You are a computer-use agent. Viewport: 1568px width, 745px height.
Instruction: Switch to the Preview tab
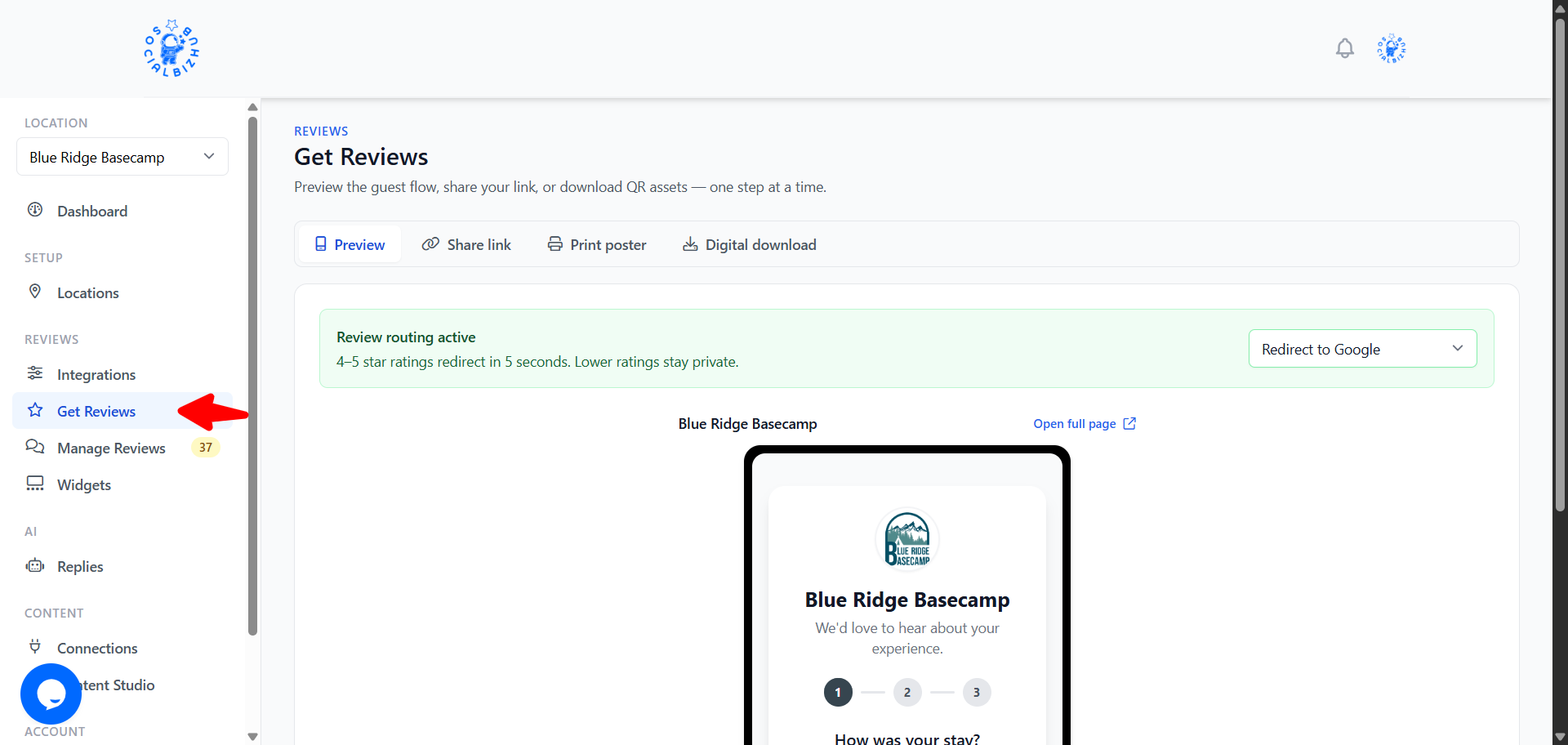pos(350,244)
